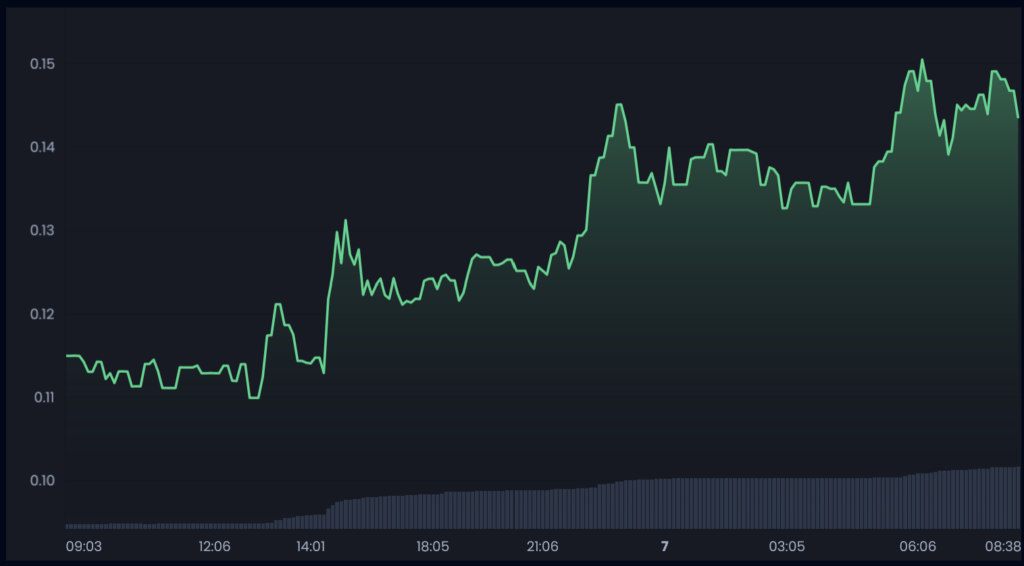Click the highest price peak above 0.15
1024x566 pixels.
922,60
